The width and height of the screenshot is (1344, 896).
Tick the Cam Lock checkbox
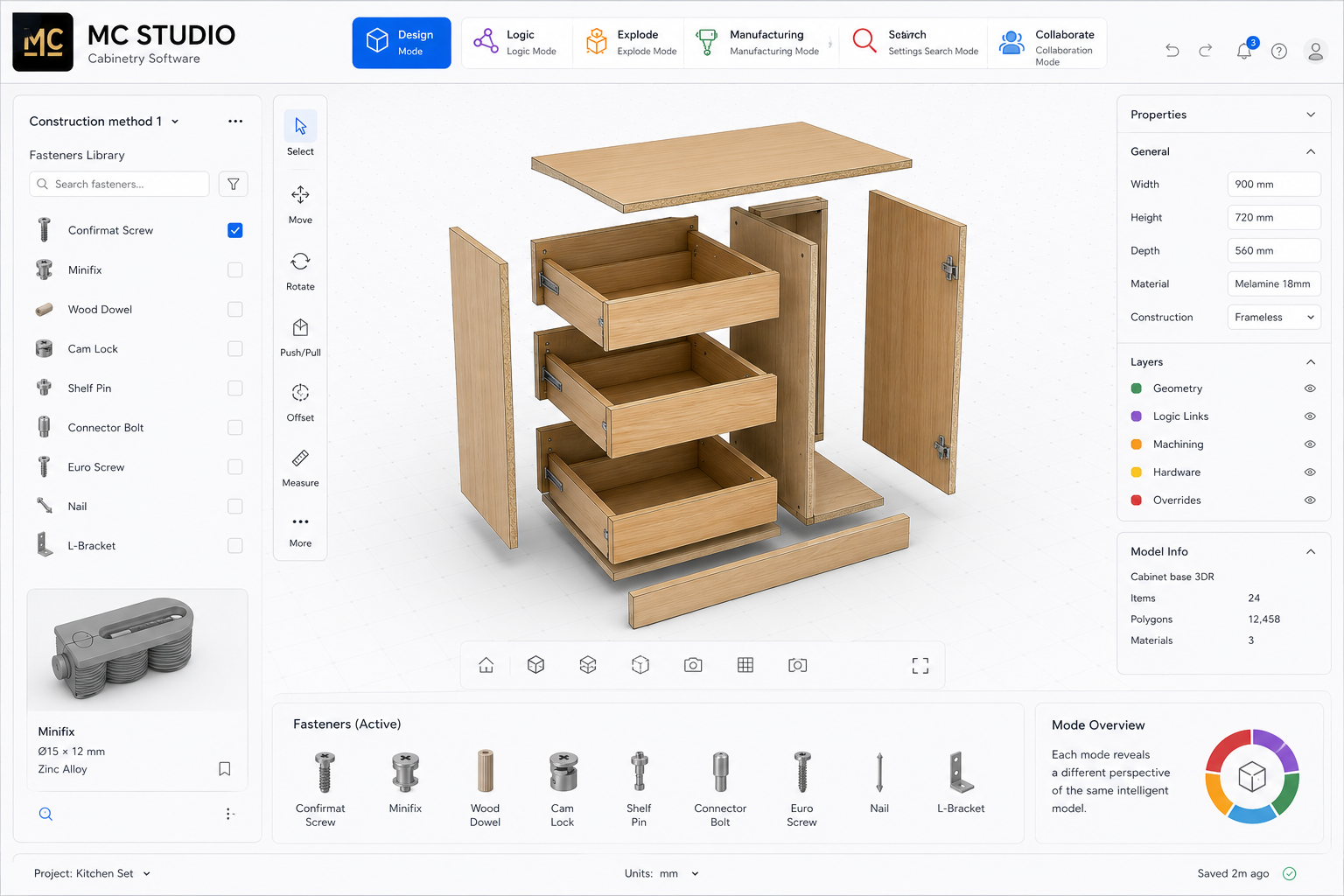coord(235,348)
